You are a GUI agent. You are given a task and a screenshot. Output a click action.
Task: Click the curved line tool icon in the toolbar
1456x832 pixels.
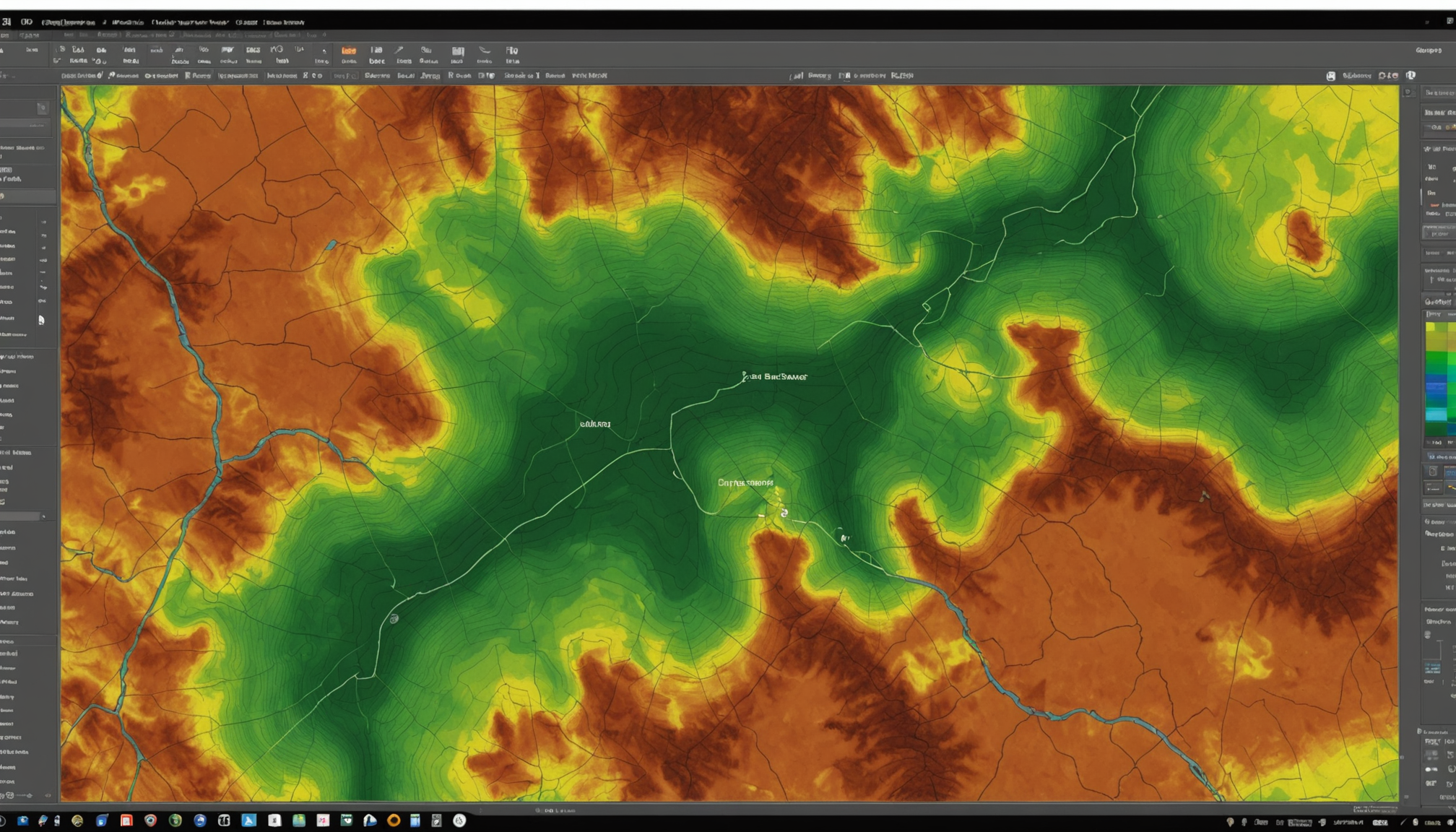click(485, 51)
